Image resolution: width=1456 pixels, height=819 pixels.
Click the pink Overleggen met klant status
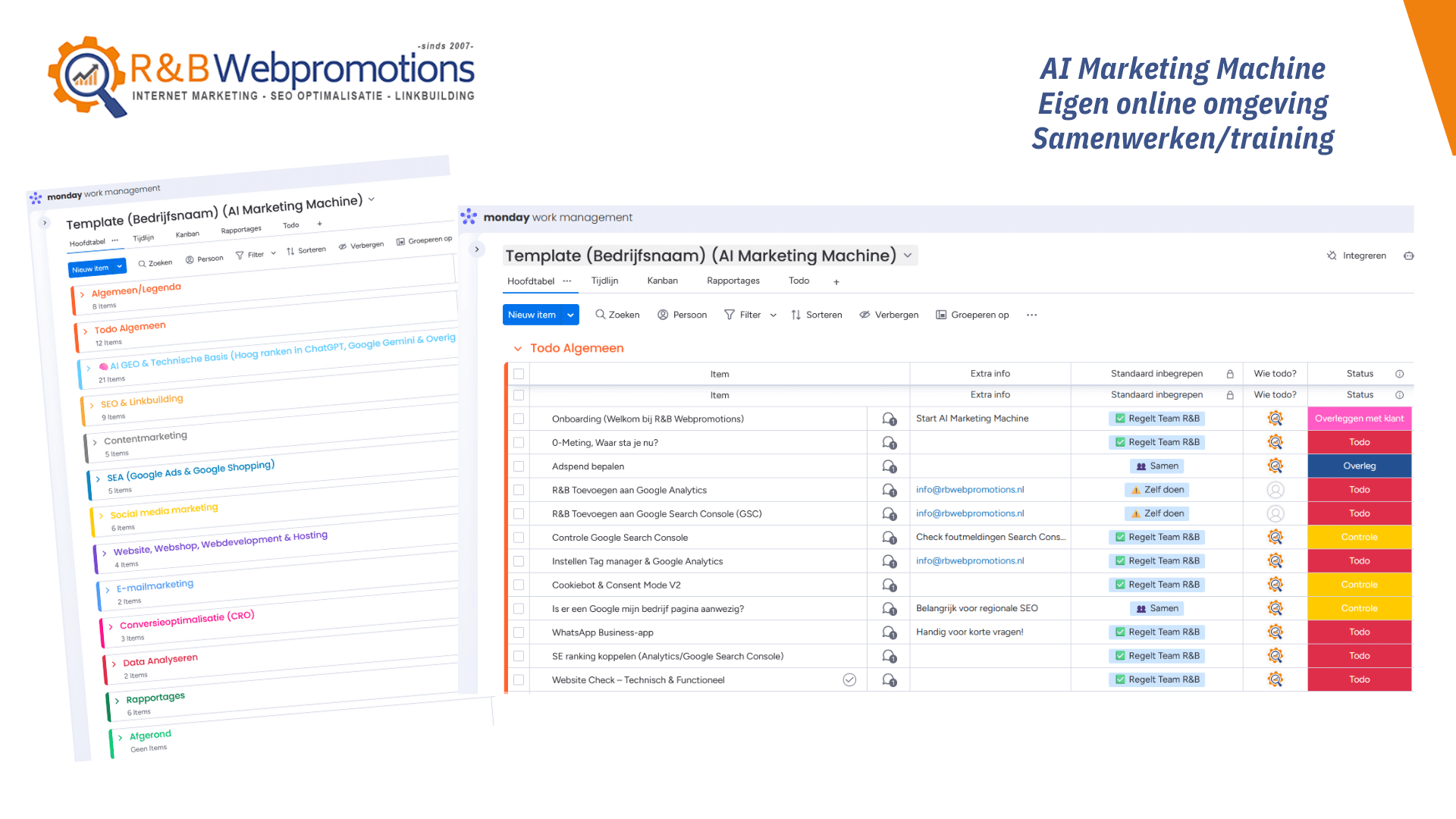pos(1359,418)
